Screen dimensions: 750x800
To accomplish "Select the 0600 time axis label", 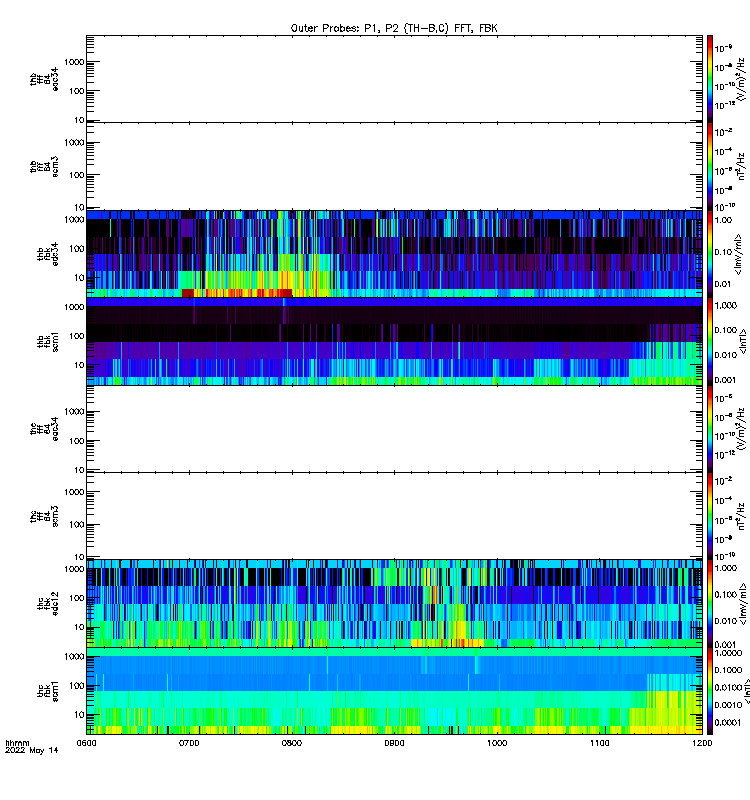I will (x=87, y=743).
